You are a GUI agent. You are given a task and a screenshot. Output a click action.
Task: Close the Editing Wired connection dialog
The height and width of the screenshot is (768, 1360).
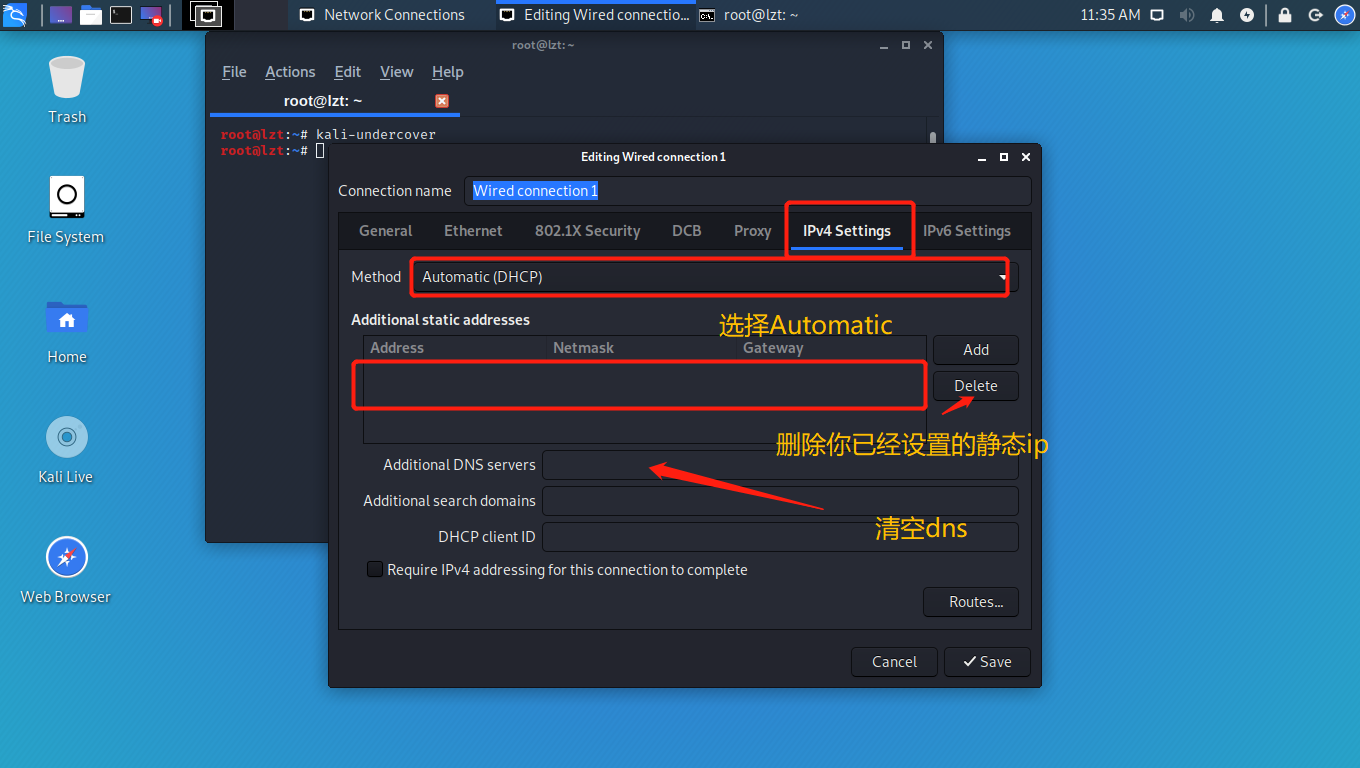pyautogui.click(x=1026, y=157)
